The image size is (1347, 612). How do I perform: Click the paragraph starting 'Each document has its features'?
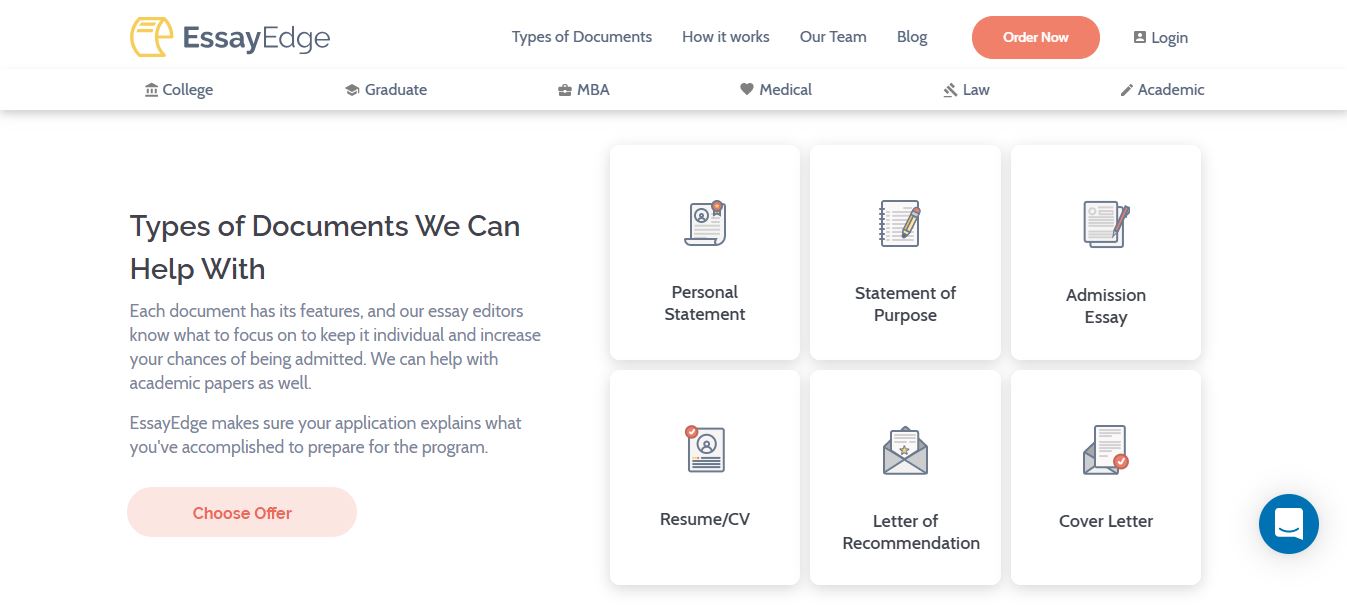point(335,347)
